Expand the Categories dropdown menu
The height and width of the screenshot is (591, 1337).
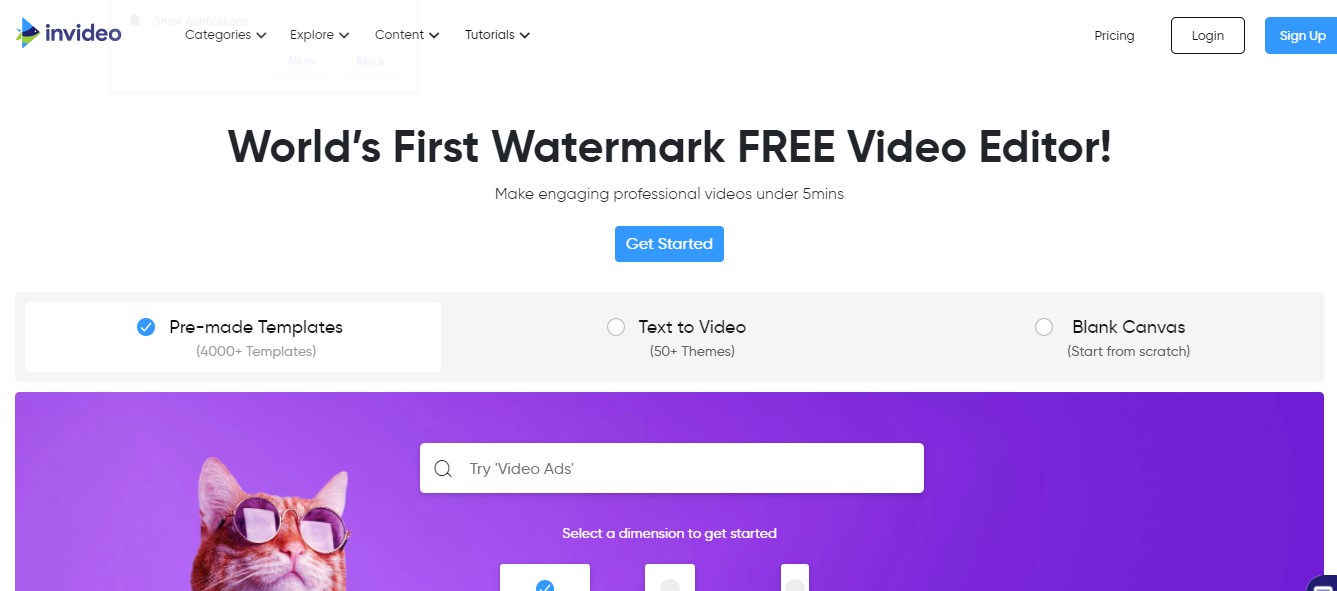click(226, 35)
